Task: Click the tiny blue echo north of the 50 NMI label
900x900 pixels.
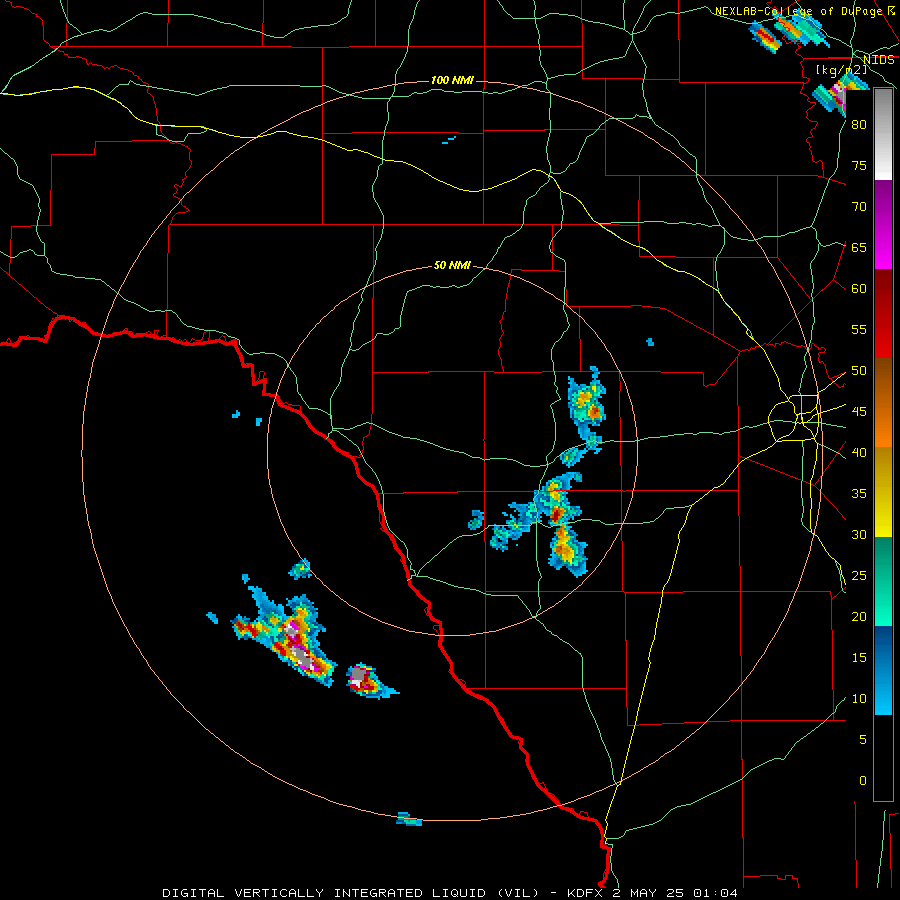Action: 449,139
